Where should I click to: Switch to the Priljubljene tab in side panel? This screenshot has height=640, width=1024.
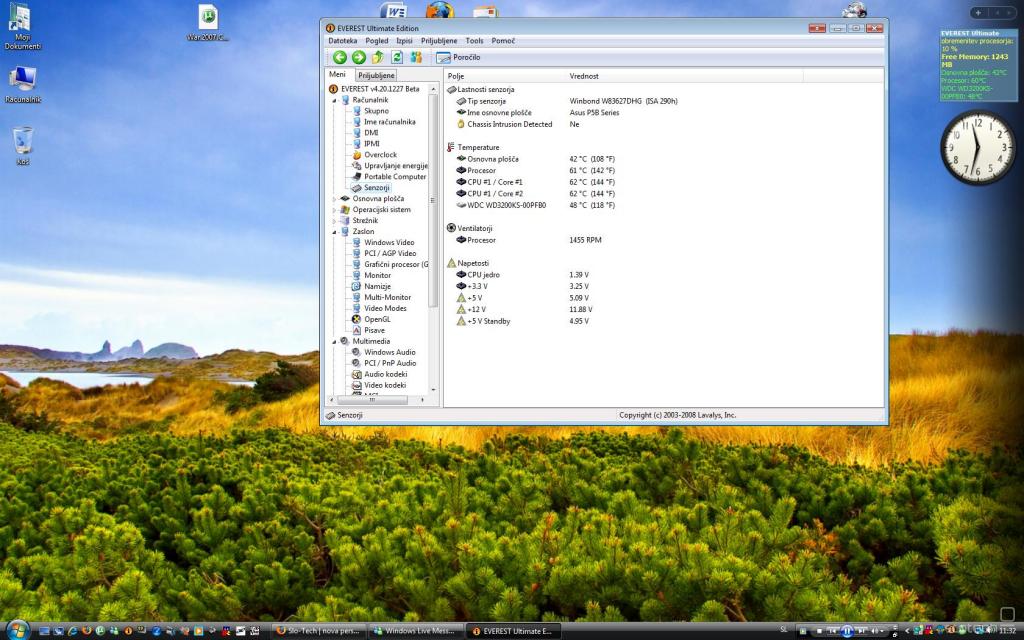[376, 75]
